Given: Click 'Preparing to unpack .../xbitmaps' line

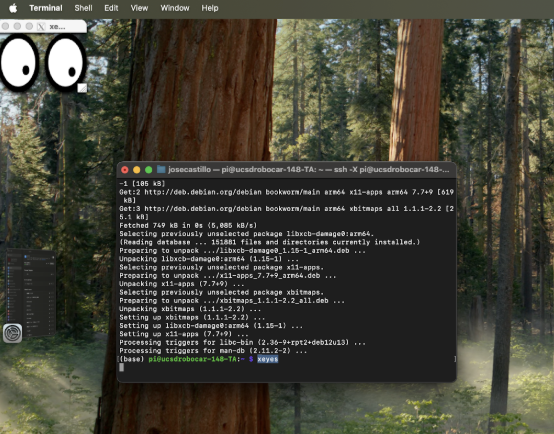Looking at the screenshot, I should pos(232,301).
